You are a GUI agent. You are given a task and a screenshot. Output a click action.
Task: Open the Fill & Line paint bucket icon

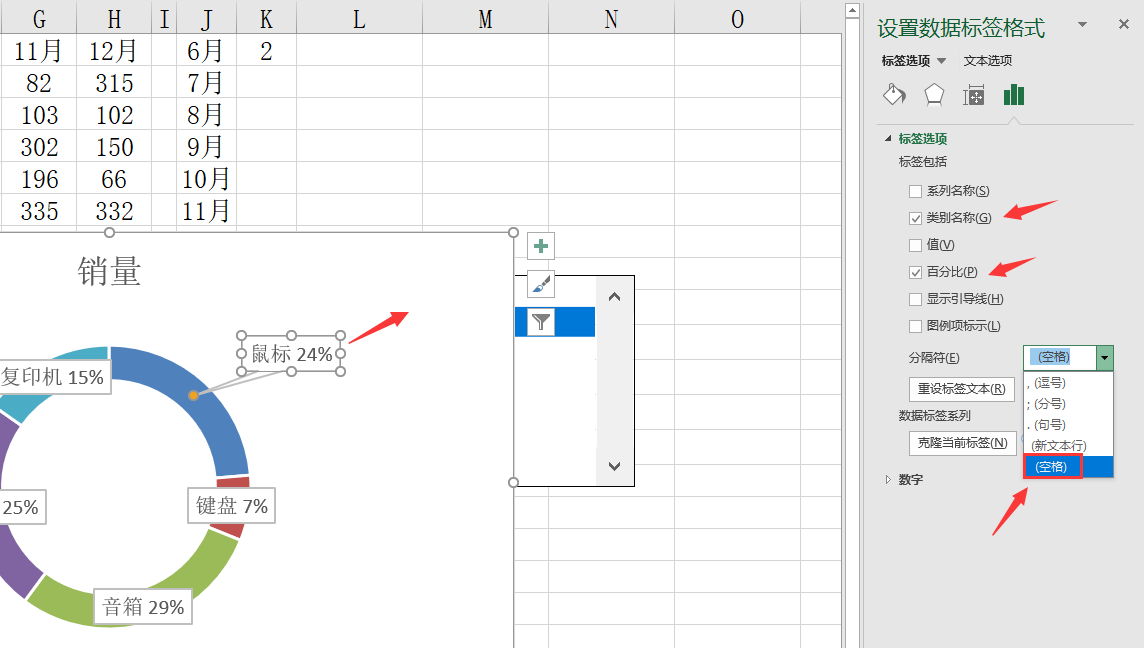point(894,95)
